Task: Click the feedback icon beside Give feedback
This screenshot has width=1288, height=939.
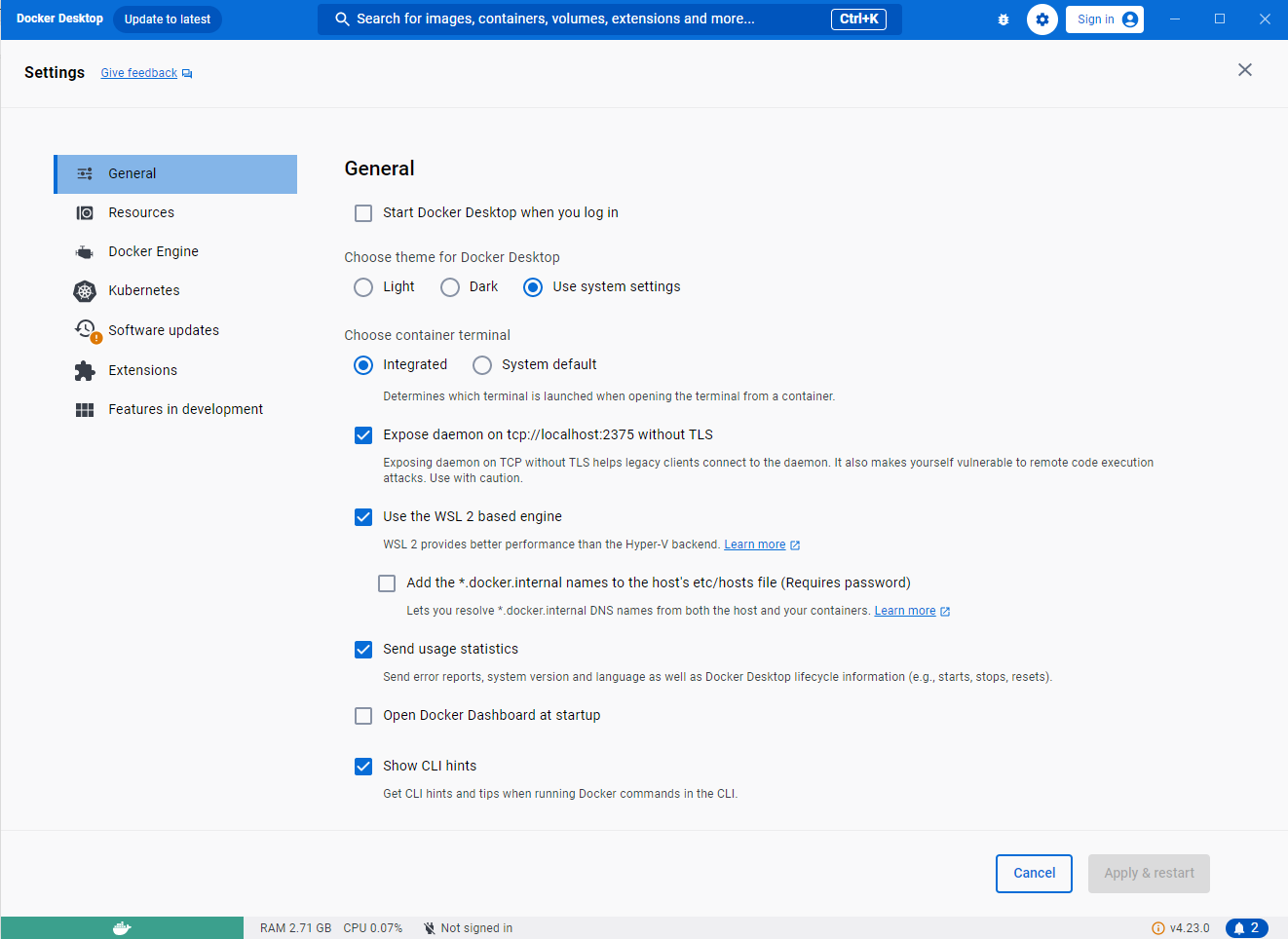Action: tap(187, 74)
